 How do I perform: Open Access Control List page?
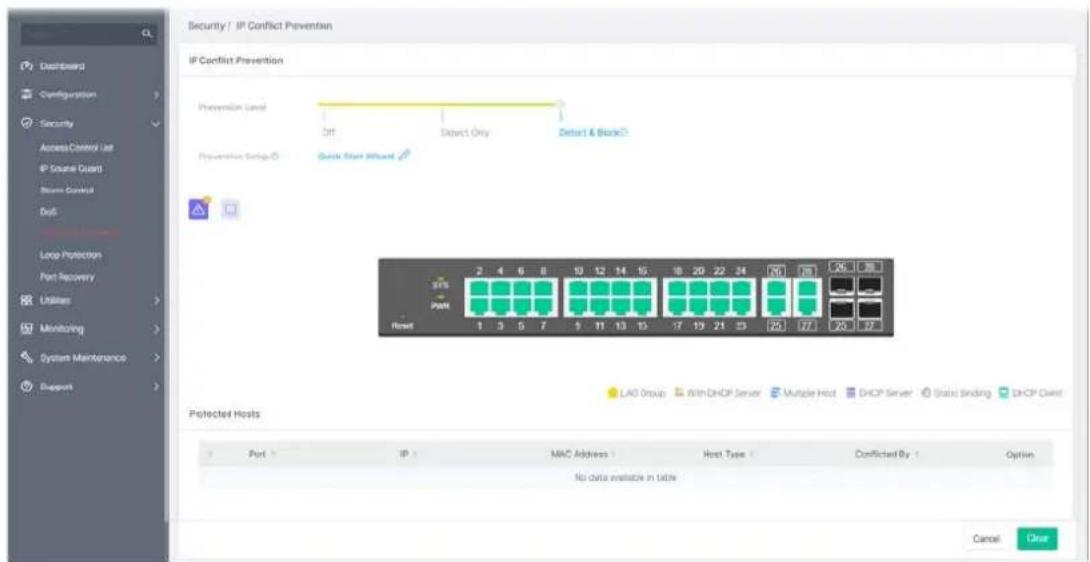[76, 147]
